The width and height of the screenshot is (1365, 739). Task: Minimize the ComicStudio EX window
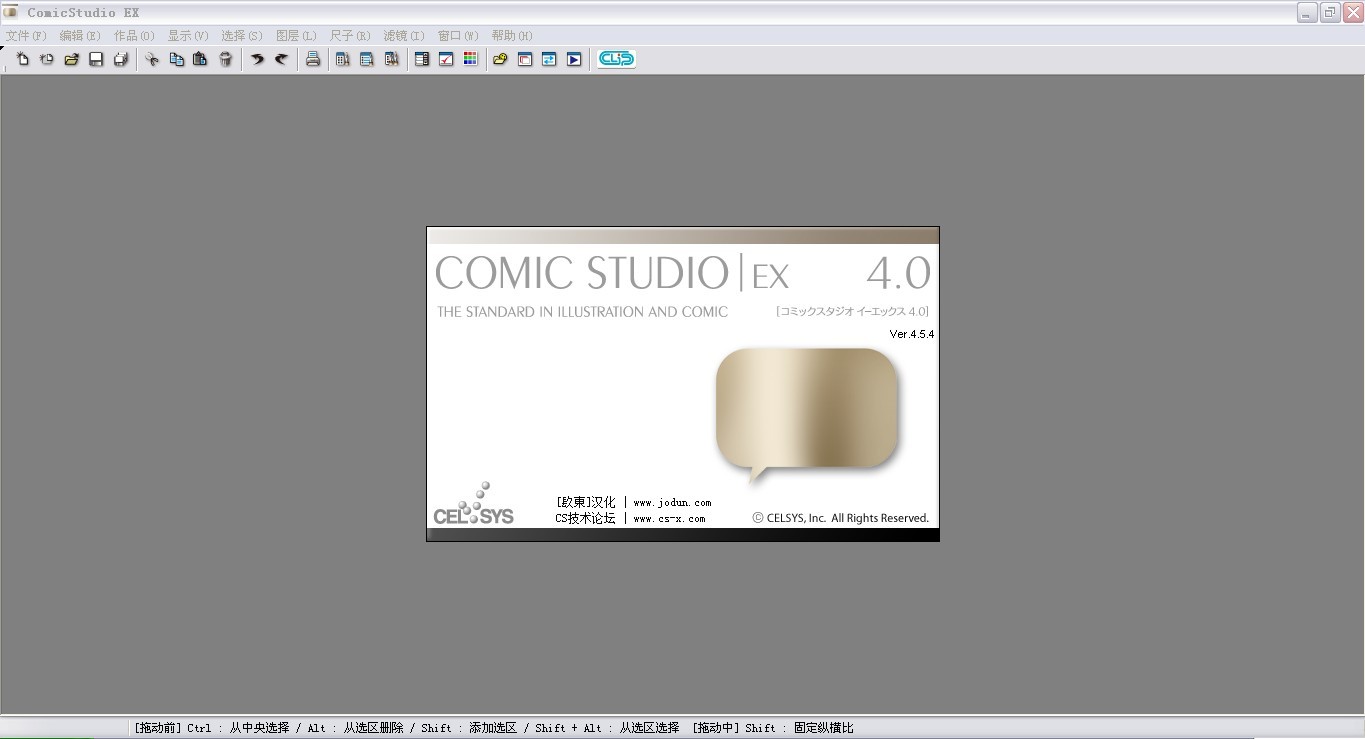[1307, 12]
